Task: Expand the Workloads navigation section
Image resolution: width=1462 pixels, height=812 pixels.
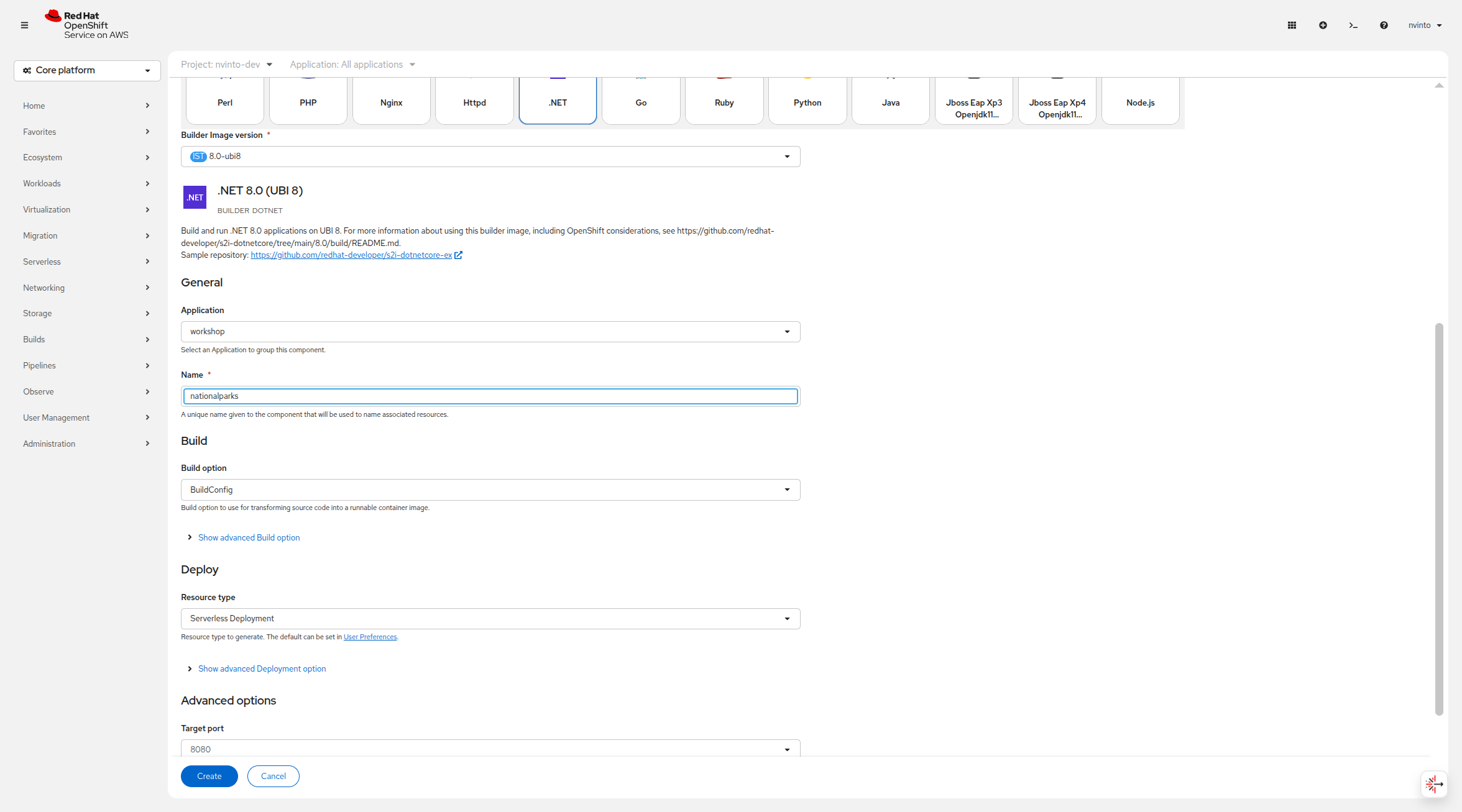Action: (87, 184)
